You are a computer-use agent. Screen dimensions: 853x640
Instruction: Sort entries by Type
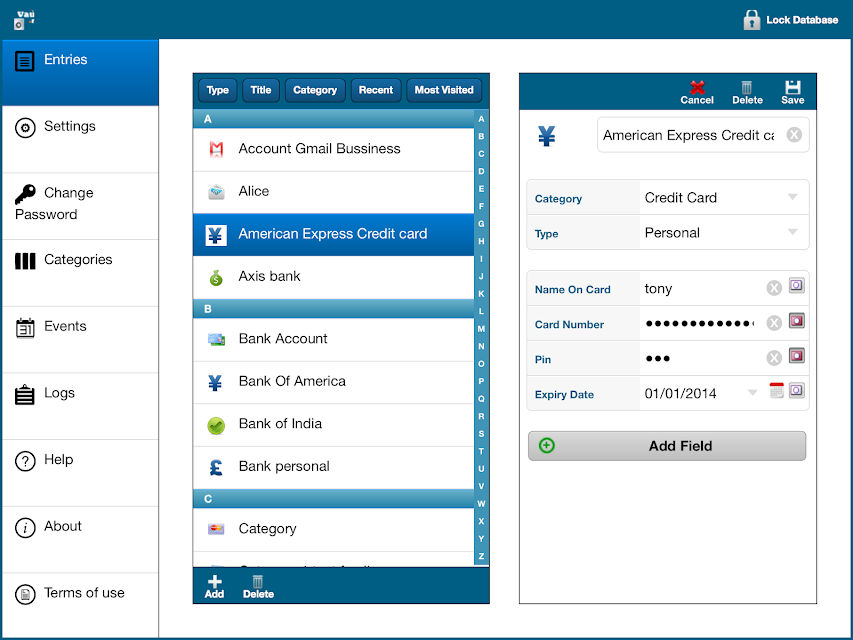coord(218,90)
